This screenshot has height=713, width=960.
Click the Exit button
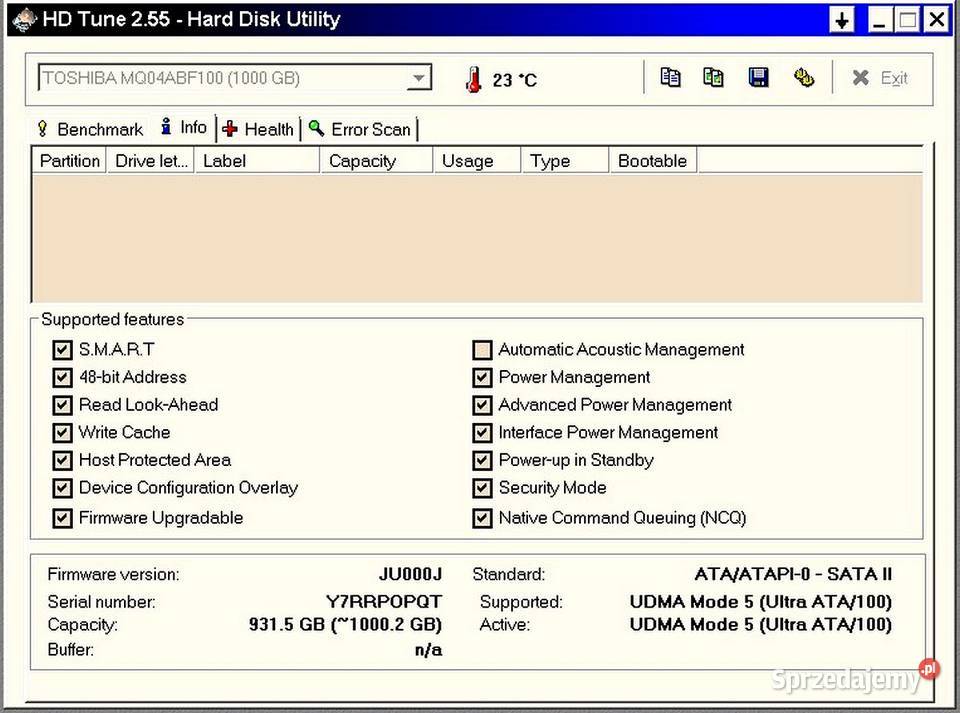880,77
